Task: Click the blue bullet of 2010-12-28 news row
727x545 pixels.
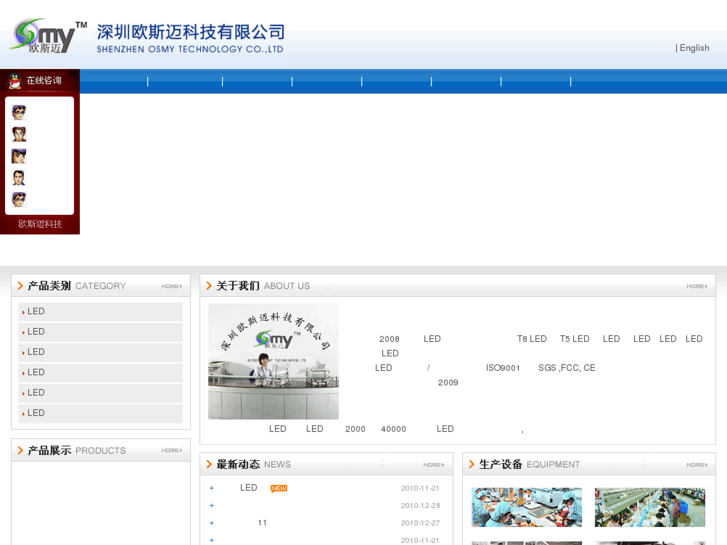Action: point(211,506)
